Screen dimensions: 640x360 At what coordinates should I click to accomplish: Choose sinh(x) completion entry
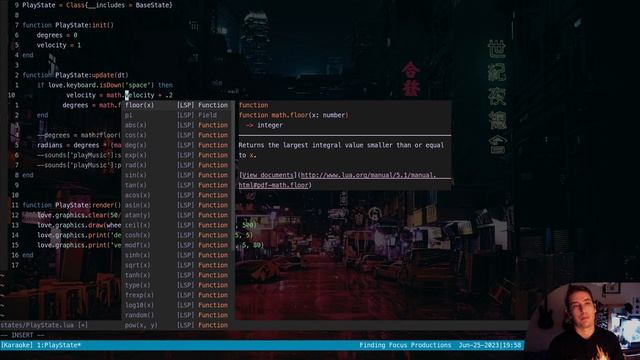[x=178, y=255]
